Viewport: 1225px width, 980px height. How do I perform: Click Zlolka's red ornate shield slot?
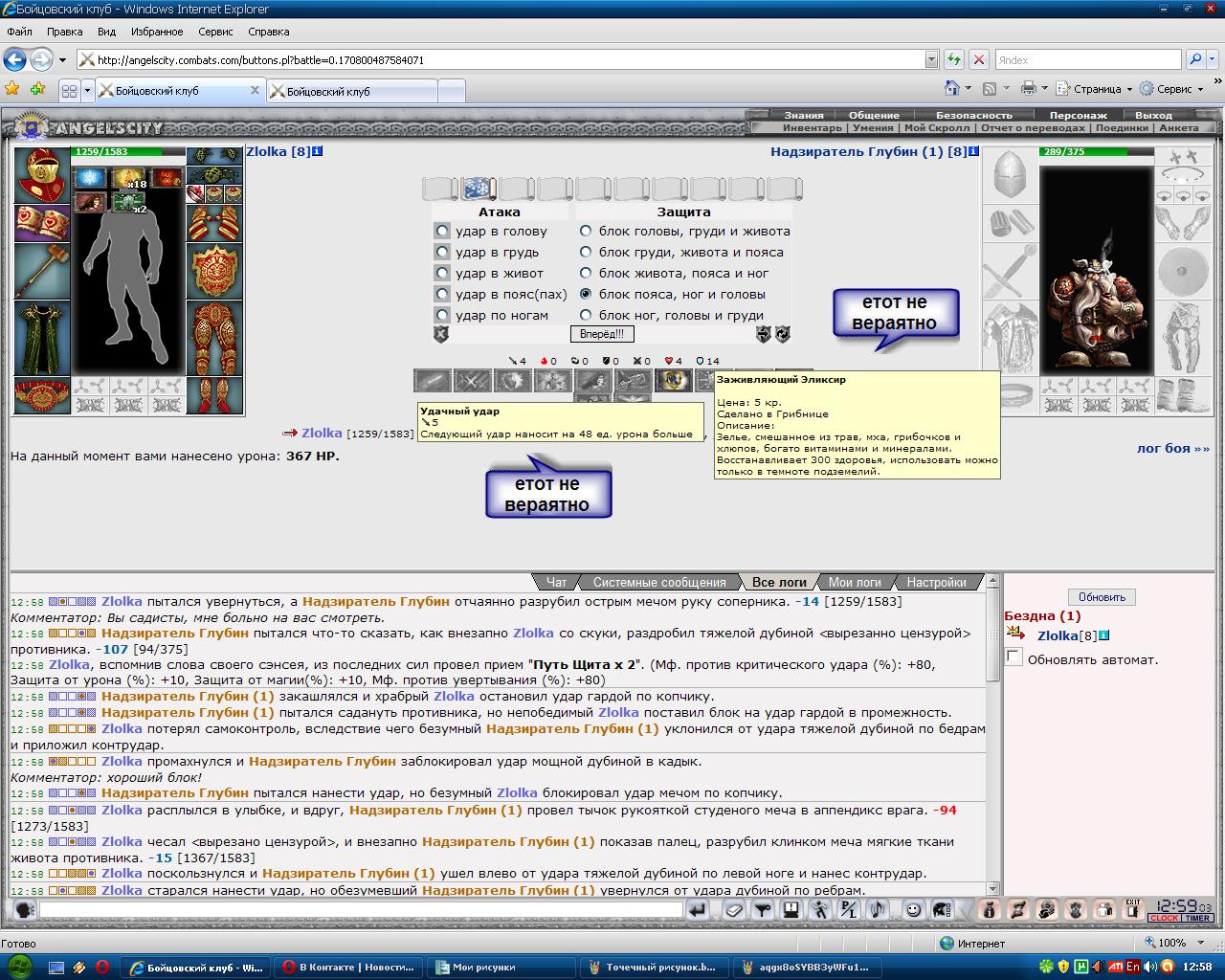point(214,271)
